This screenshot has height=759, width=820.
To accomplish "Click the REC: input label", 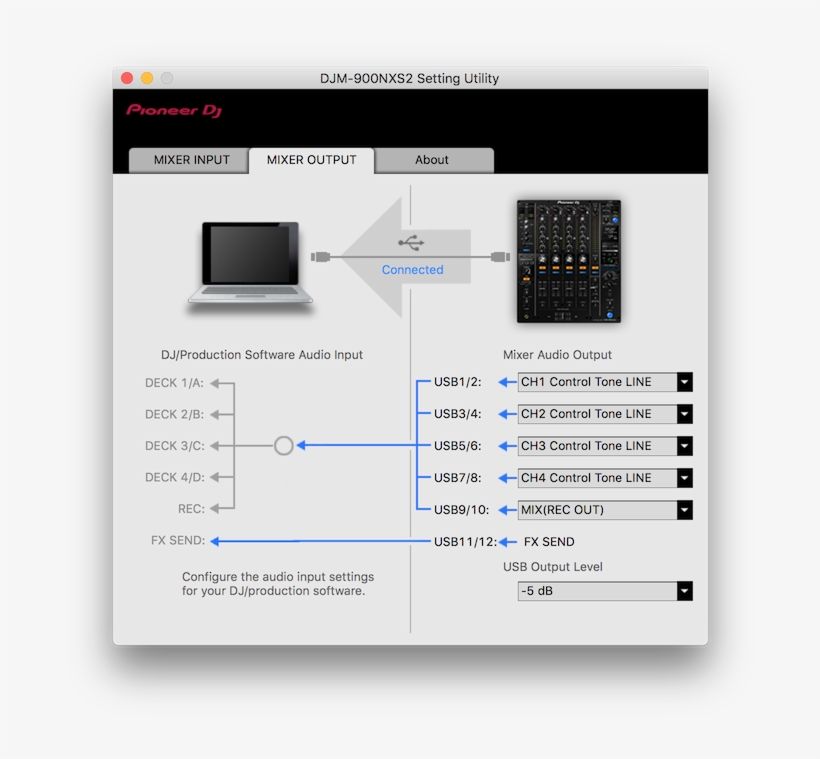I will (x=191, y=509).
